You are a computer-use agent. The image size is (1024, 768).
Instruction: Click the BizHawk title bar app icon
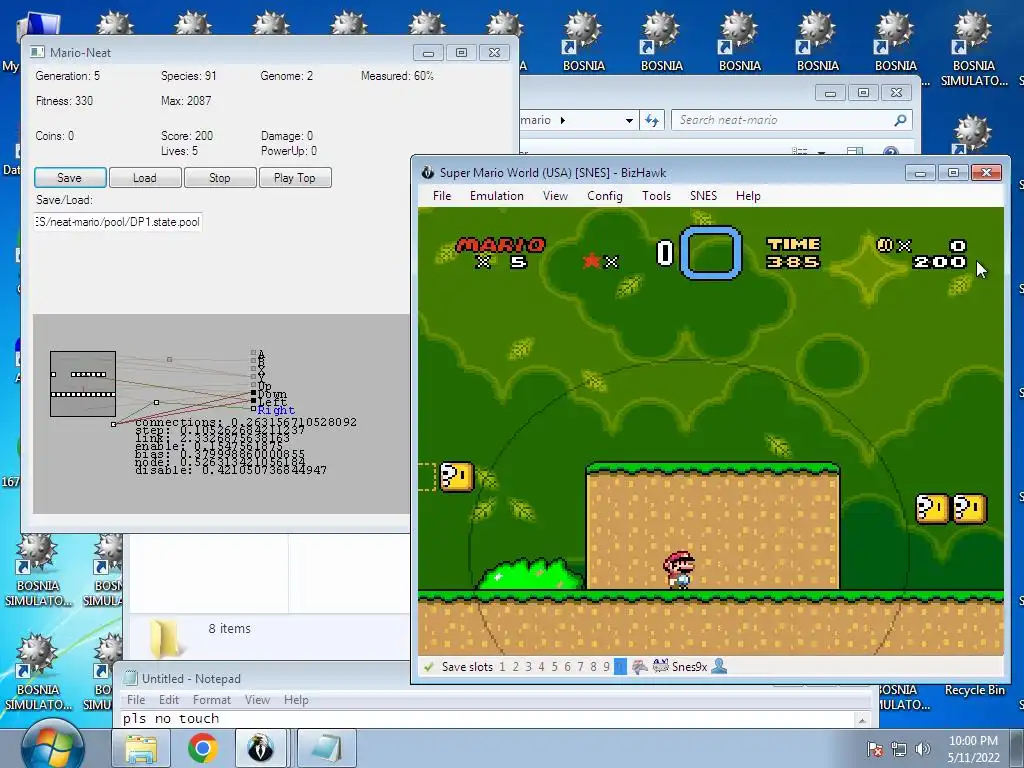tap(428, 172)
